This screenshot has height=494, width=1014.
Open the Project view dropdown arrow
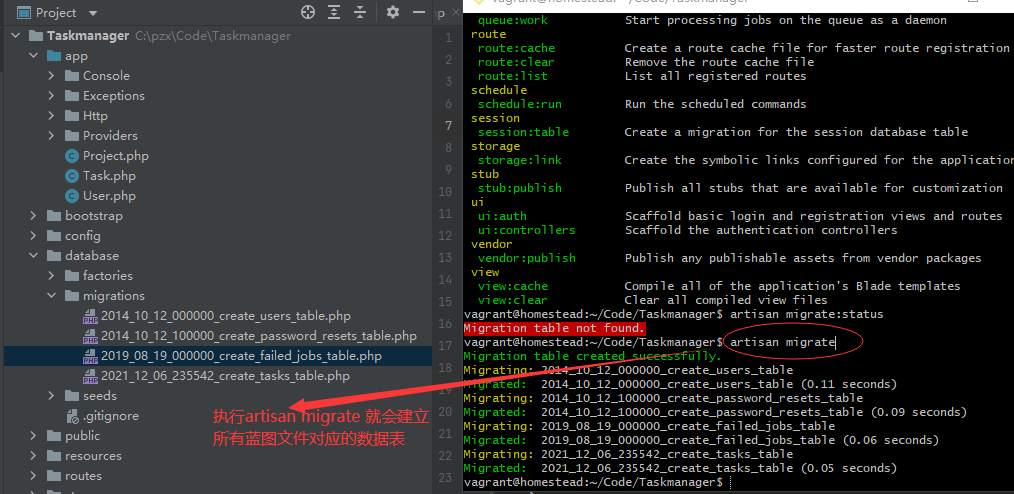92,13
